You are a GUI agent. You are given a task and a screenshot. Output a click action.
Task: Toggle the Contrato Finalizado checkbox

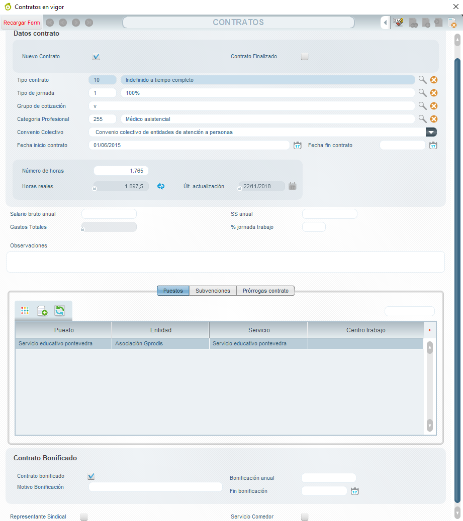(x=305, y=56)
